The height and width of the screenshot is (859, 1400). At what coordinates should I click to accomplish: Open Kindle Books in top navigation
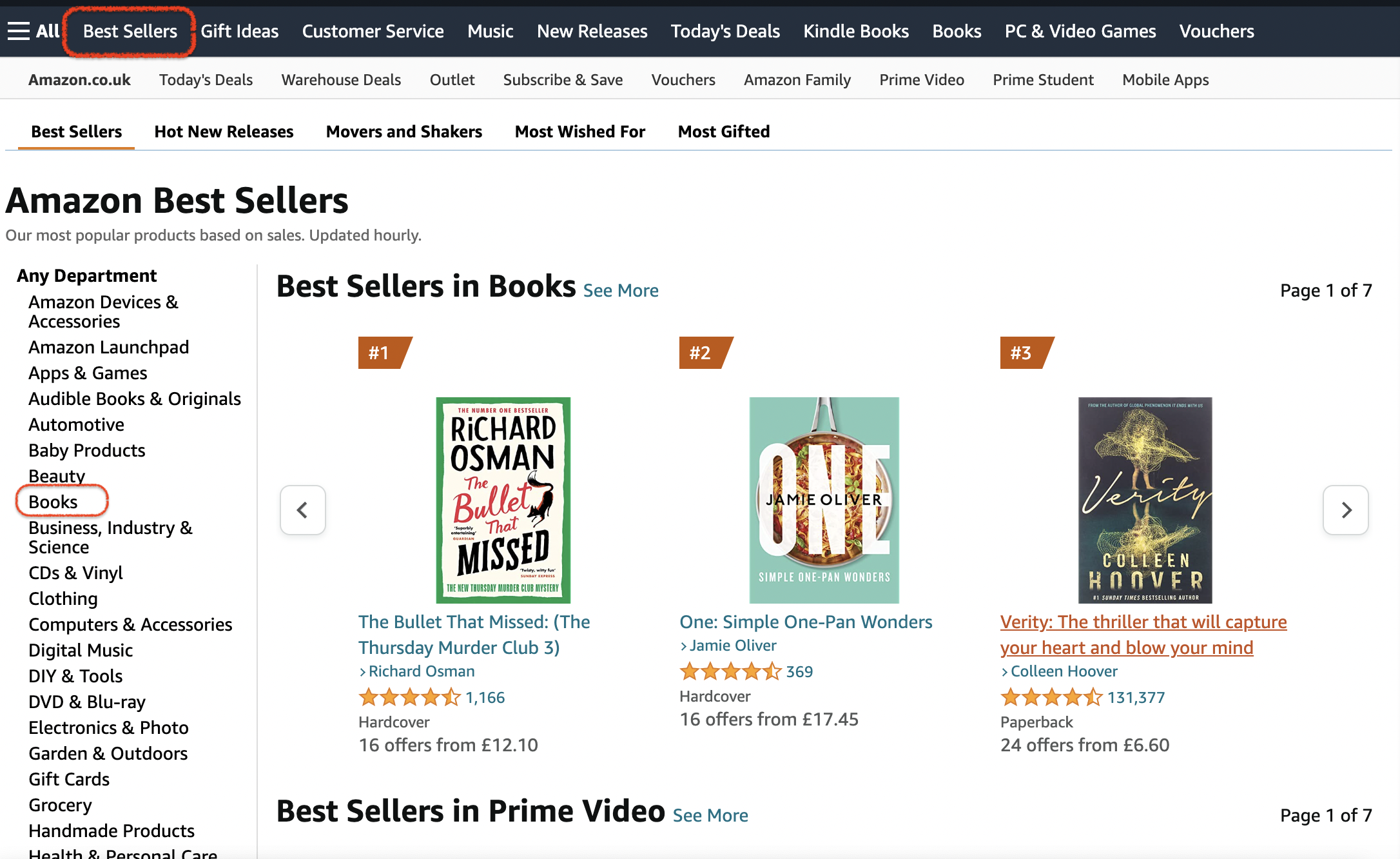pyautogui.click(x=855, y=31)
